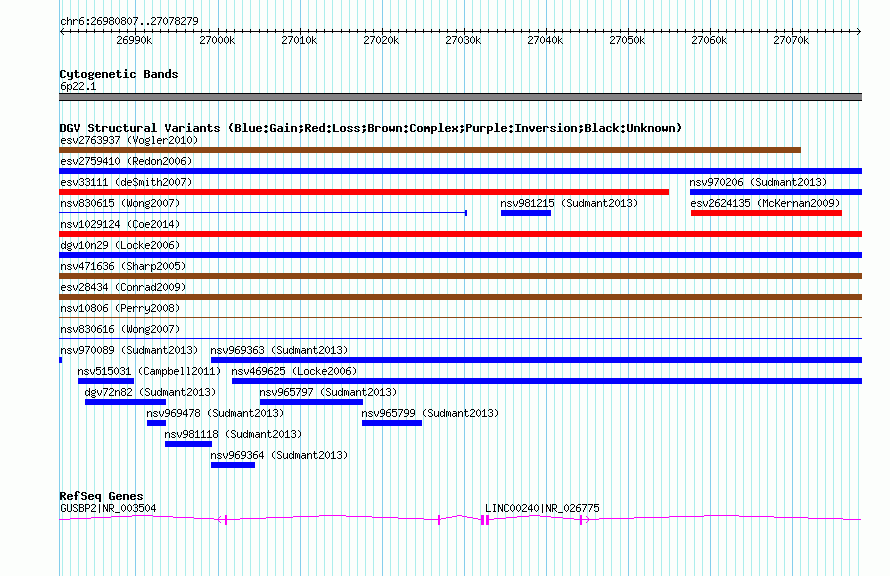This screenshot has height=576, width=890.
Task: Select the nsv965797 (Sudmant2013) blue bar
Action: [x=311, y=402]
